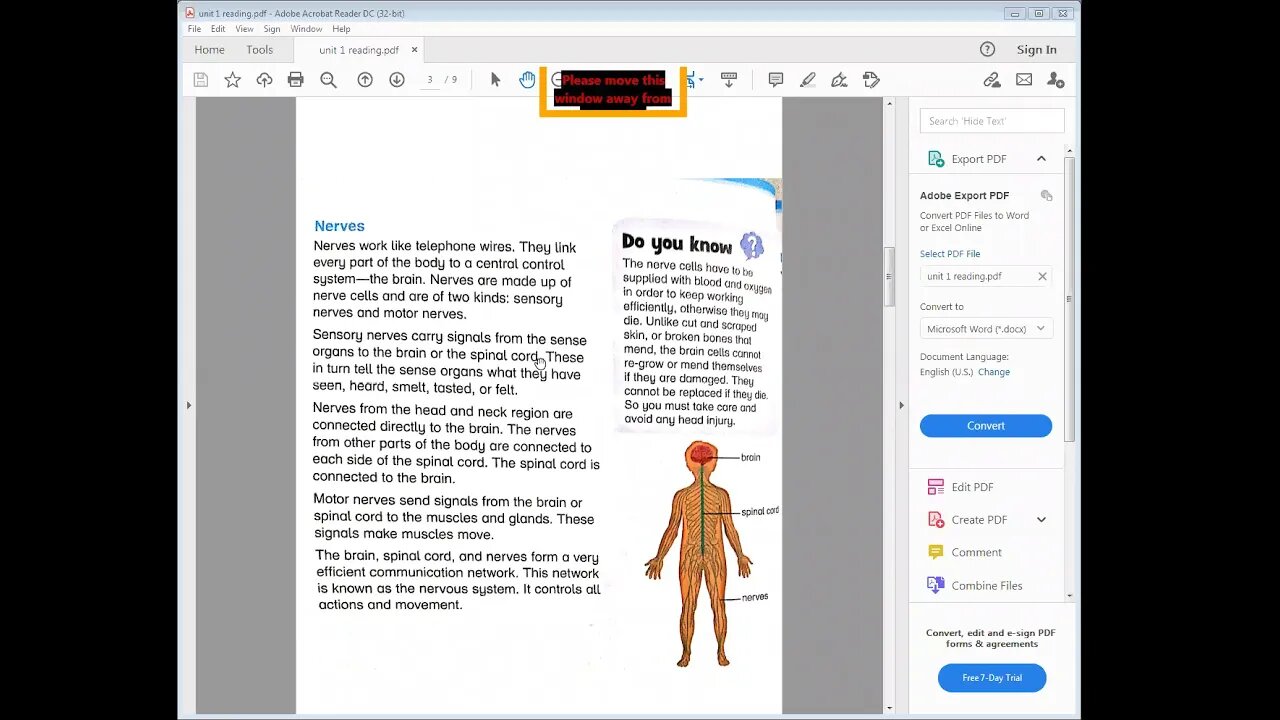
Task: Open the Sign menu
Action: pos(272,29)
